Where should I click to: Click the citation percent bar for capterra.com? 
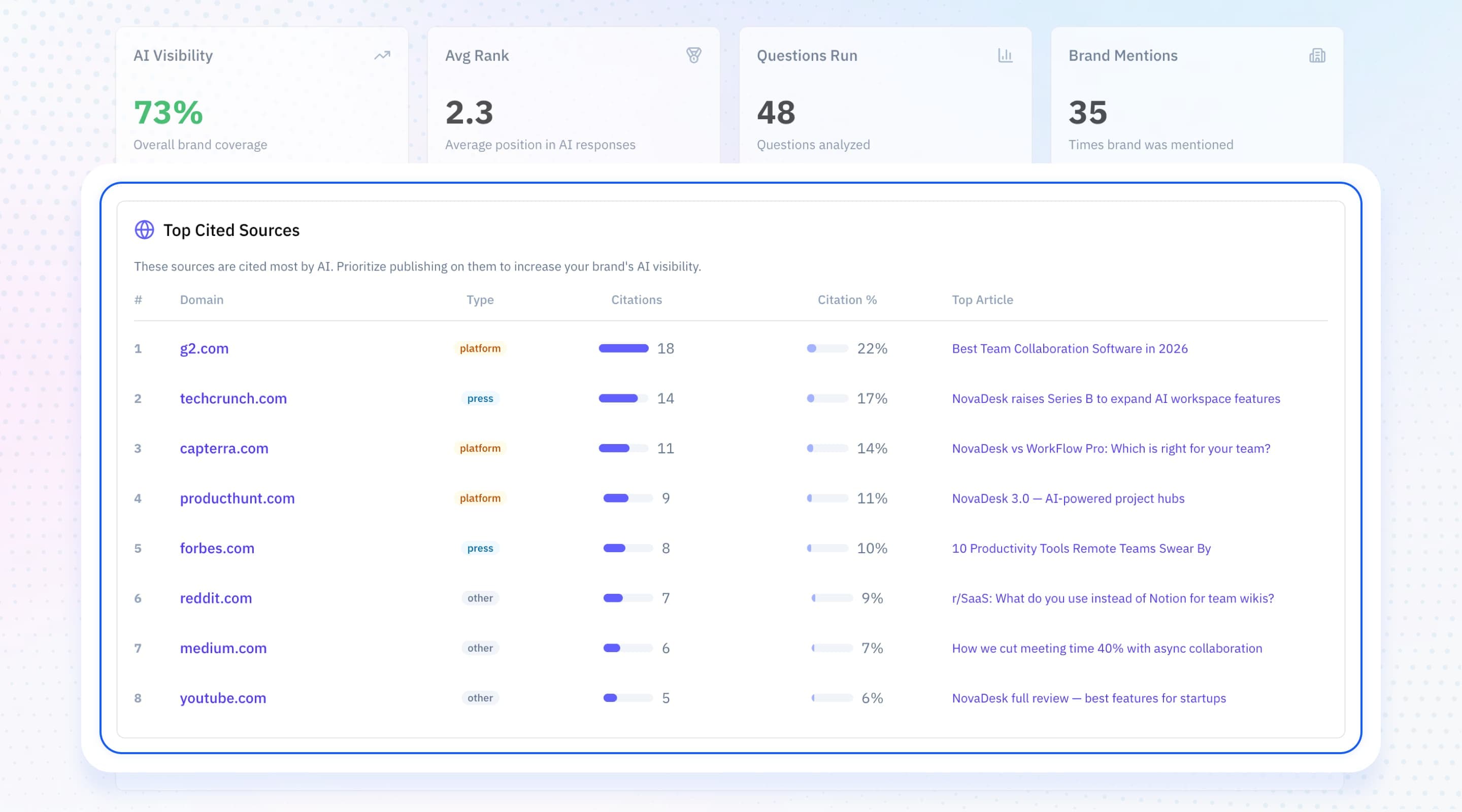827,448
